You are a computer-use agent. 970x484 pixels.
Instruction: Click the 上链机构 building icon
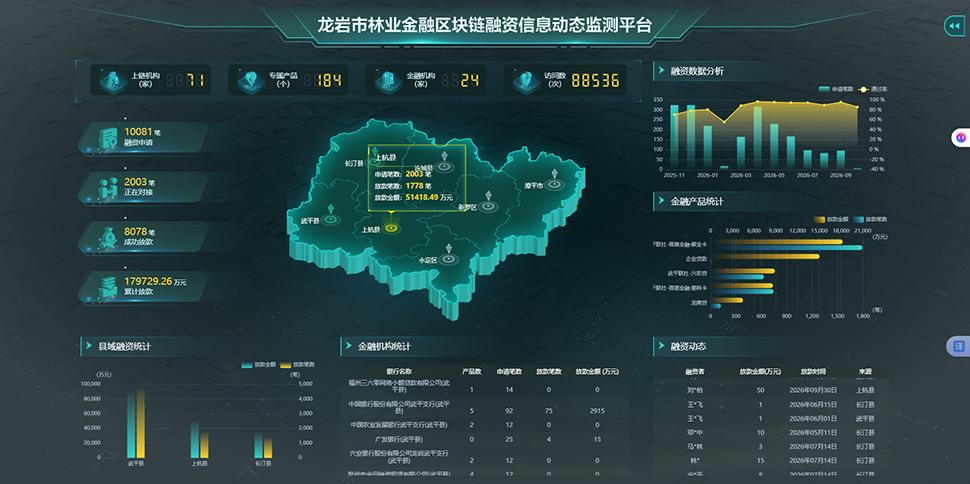(x=111, y=80)
